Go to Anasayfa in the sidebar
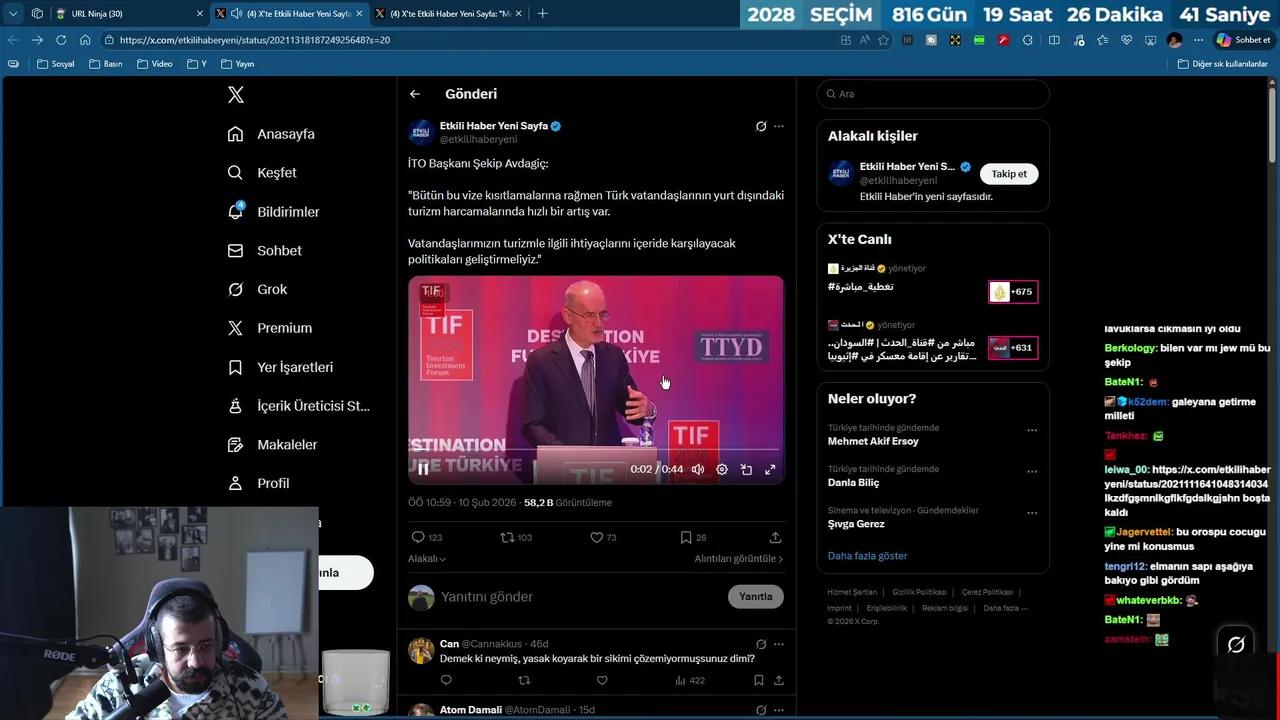 [271, 134]
